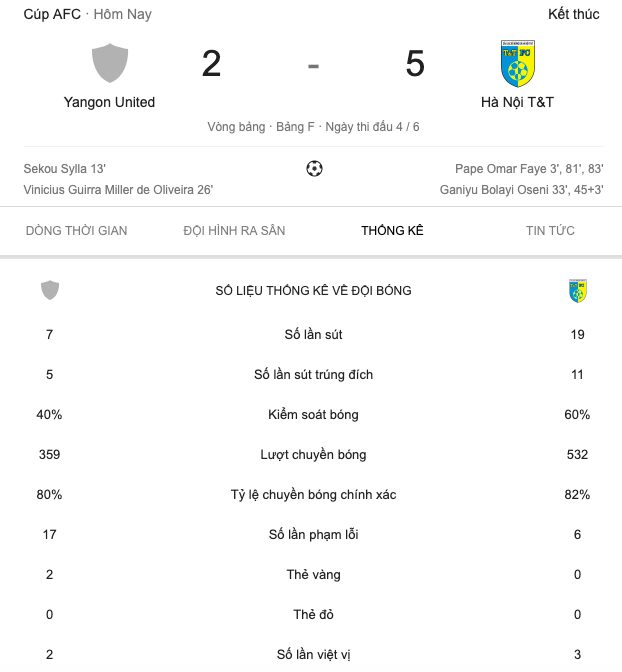The height and width of the screenshot is (672, 622).
Task: Click the Cúp AFC competition link
Action: coord(51,15)
